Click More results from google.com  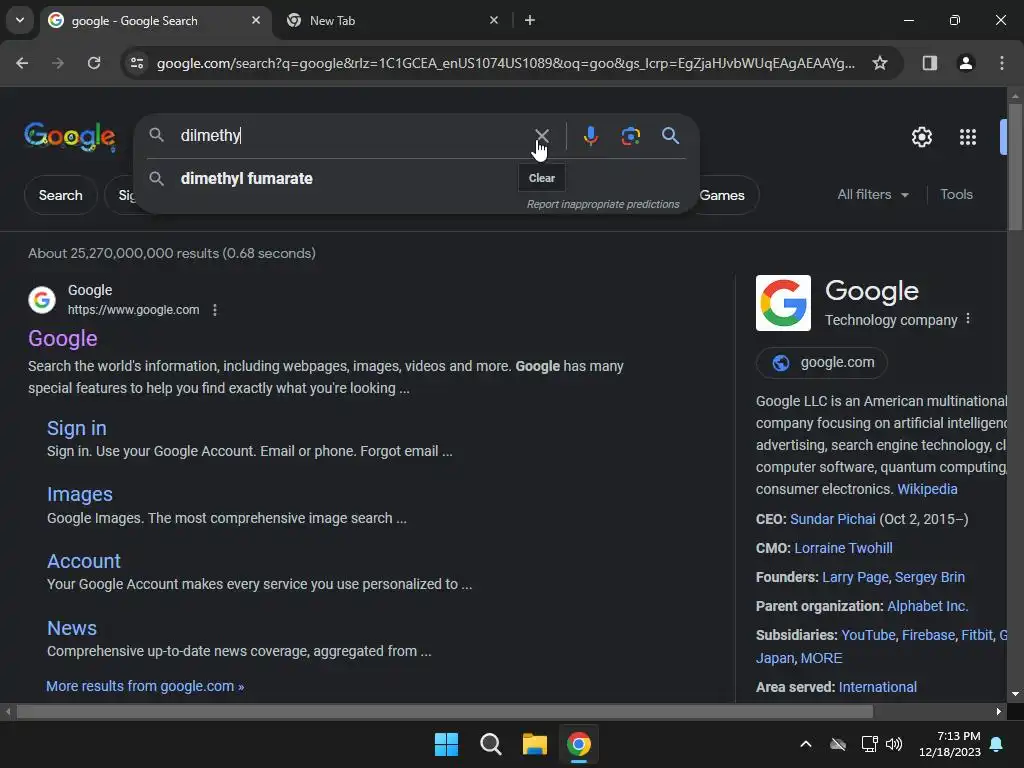tap(145, 686)
